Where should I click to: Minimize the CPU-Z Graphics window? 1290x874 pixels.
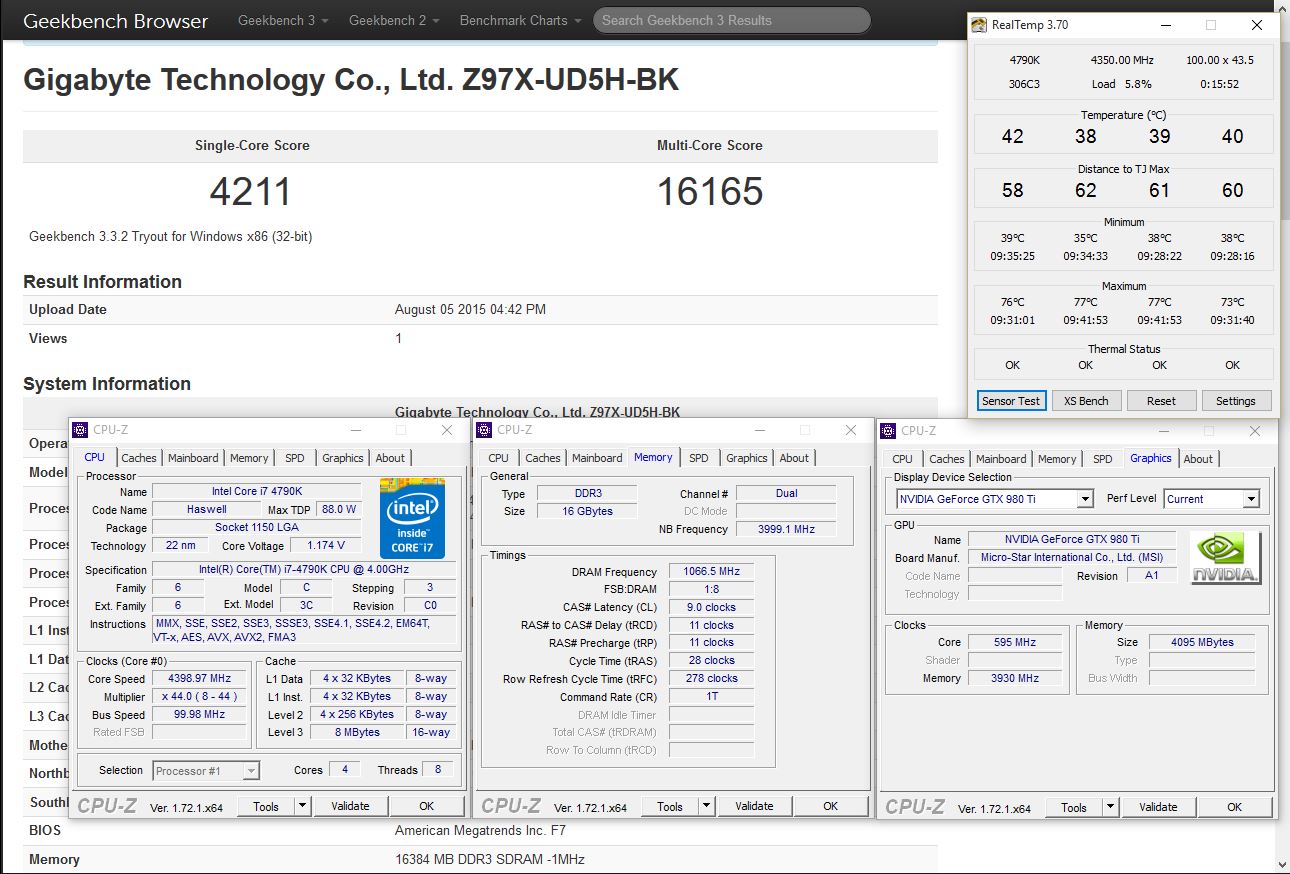pos(1162,431)
